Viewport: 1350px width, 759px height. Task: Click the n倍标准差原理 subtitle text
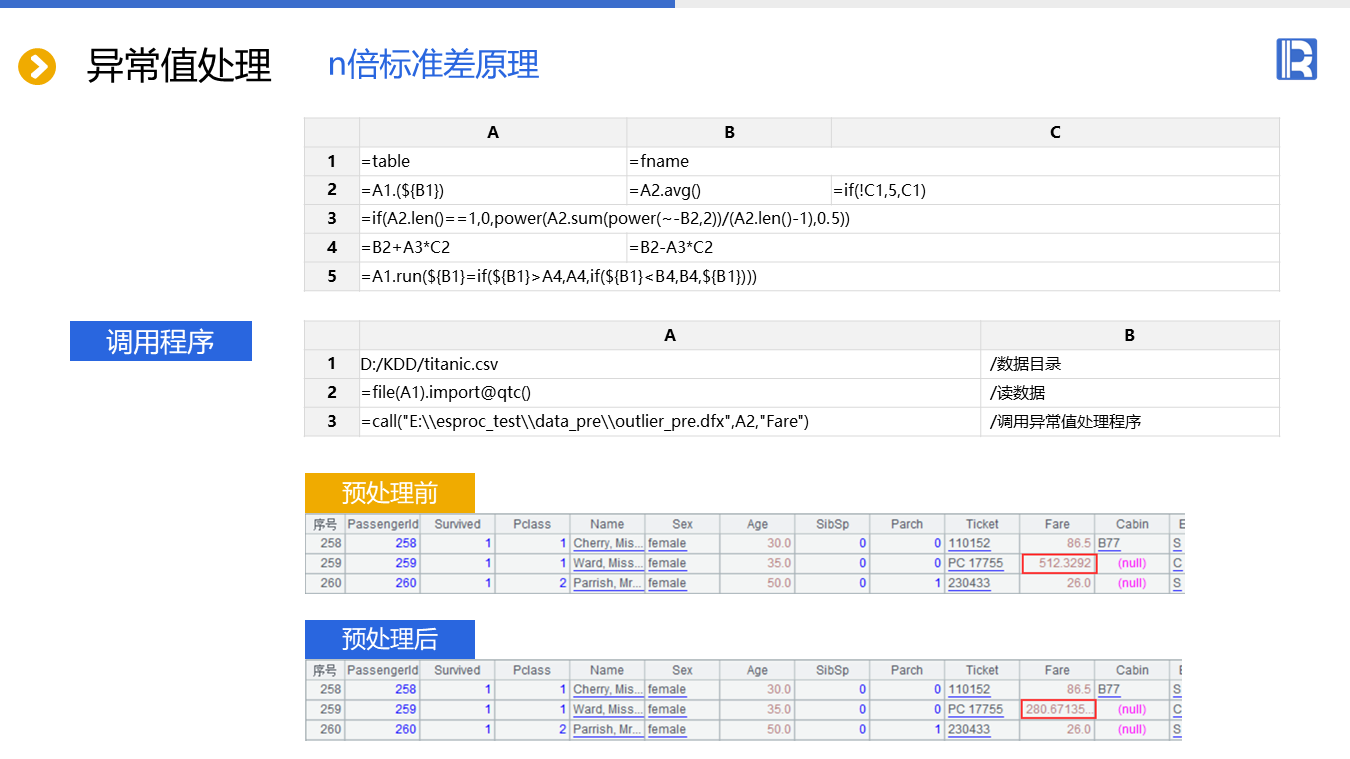(x=433, y=64)
